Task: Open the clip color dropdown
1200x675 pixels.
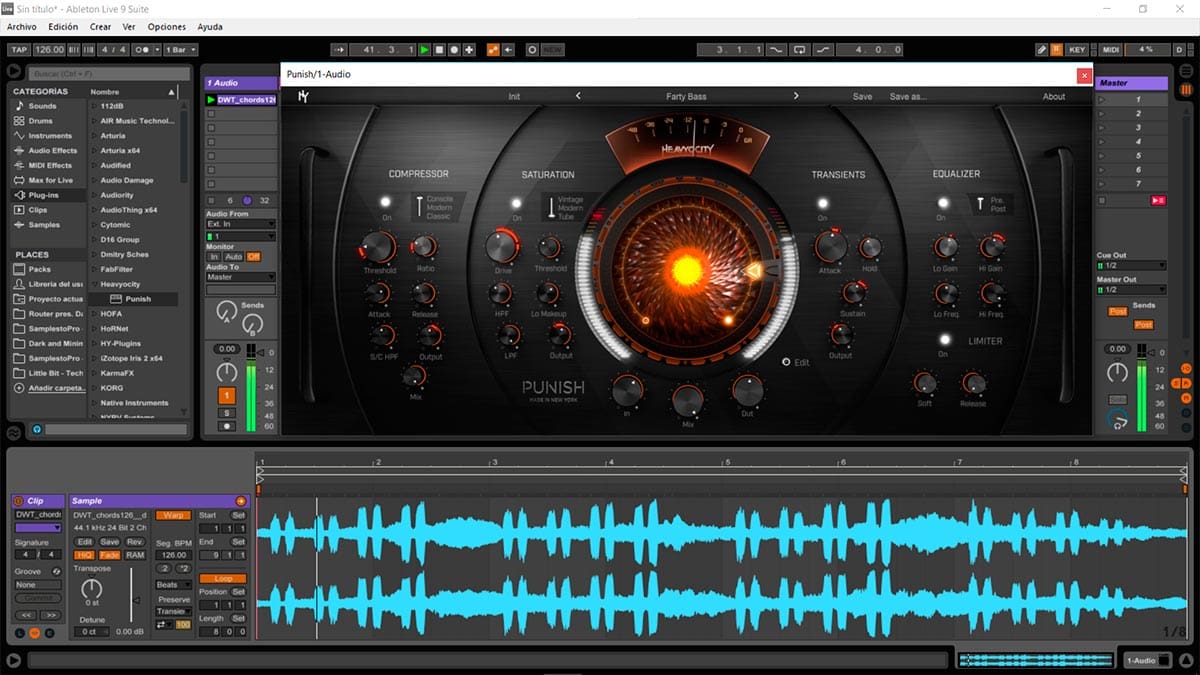Action: pos(38,527)
